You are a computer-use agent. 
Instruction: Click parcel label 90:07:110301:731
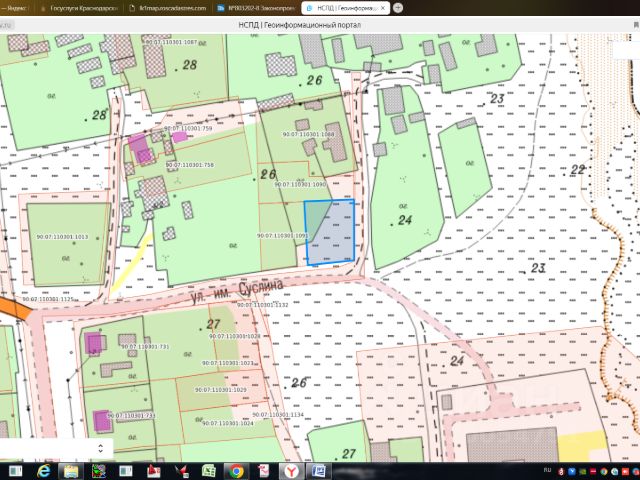click(145, 347)
